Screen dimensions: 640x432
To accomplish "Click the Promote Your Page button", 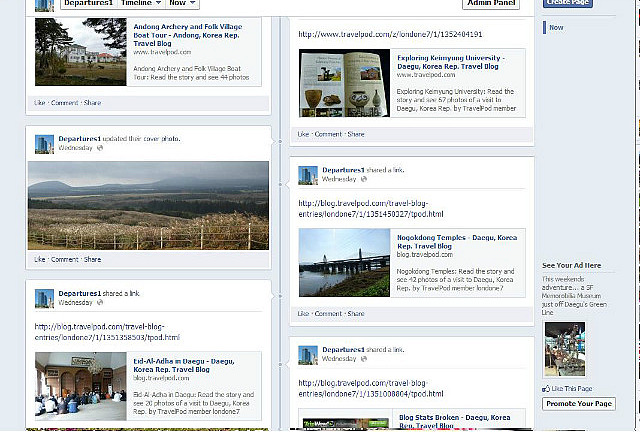I will point(579,403).
